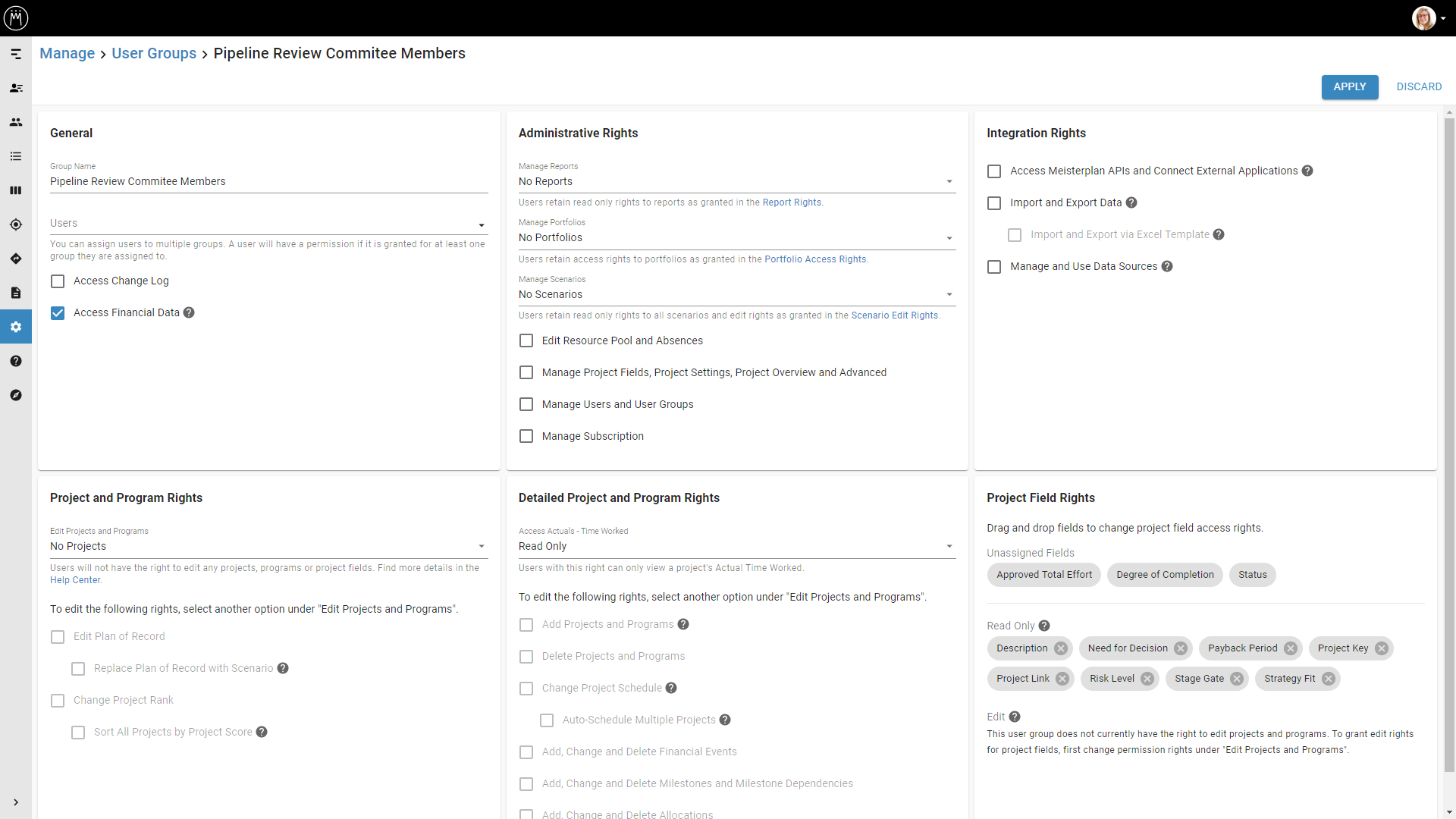Click the APPLY button
This screenshot has height=819, width=1456.
click(1349, 86)
